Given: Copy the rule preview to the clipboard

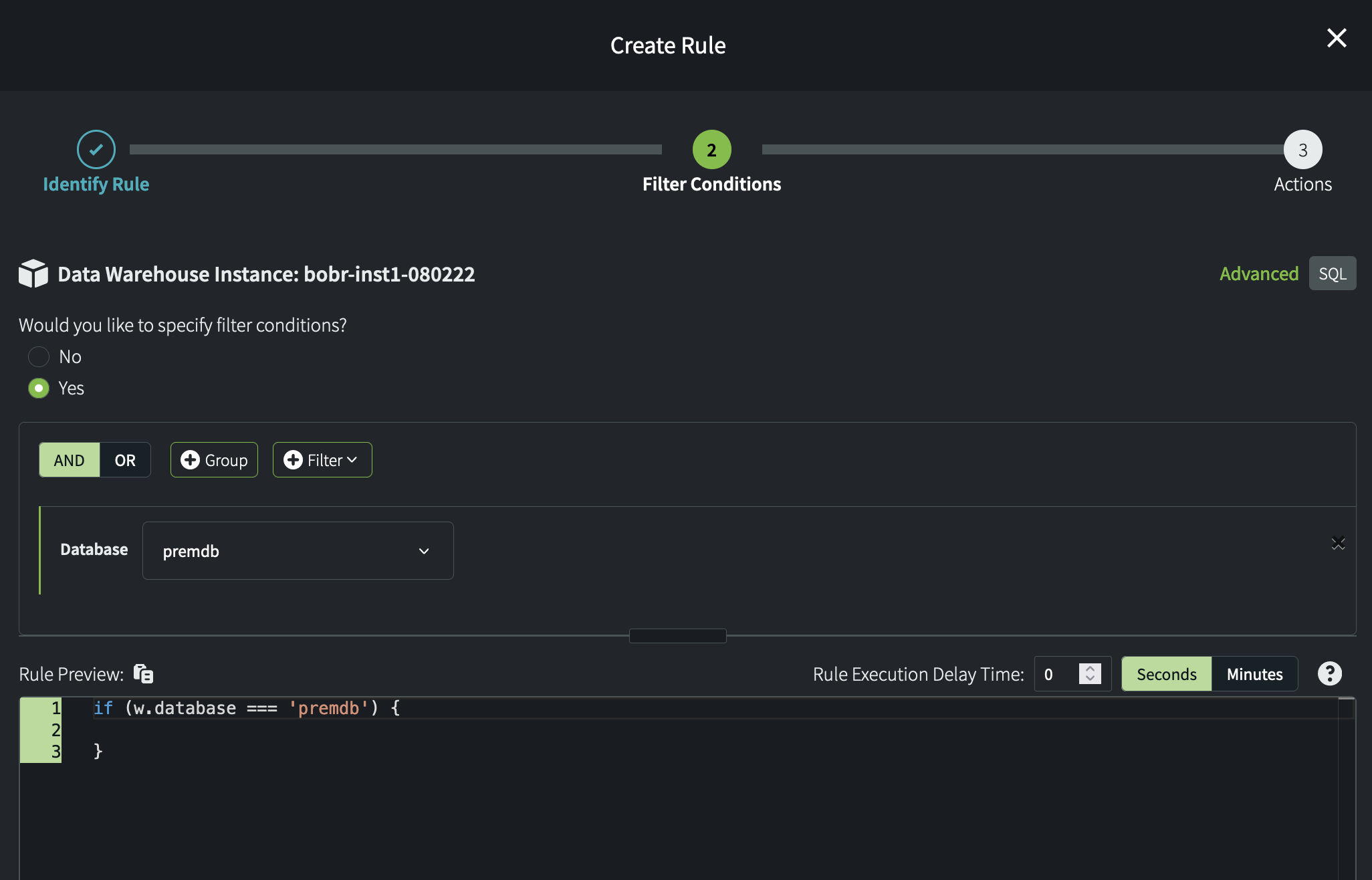Looking at the screenshot, I should pyautogui.click(x=143, y=673).
